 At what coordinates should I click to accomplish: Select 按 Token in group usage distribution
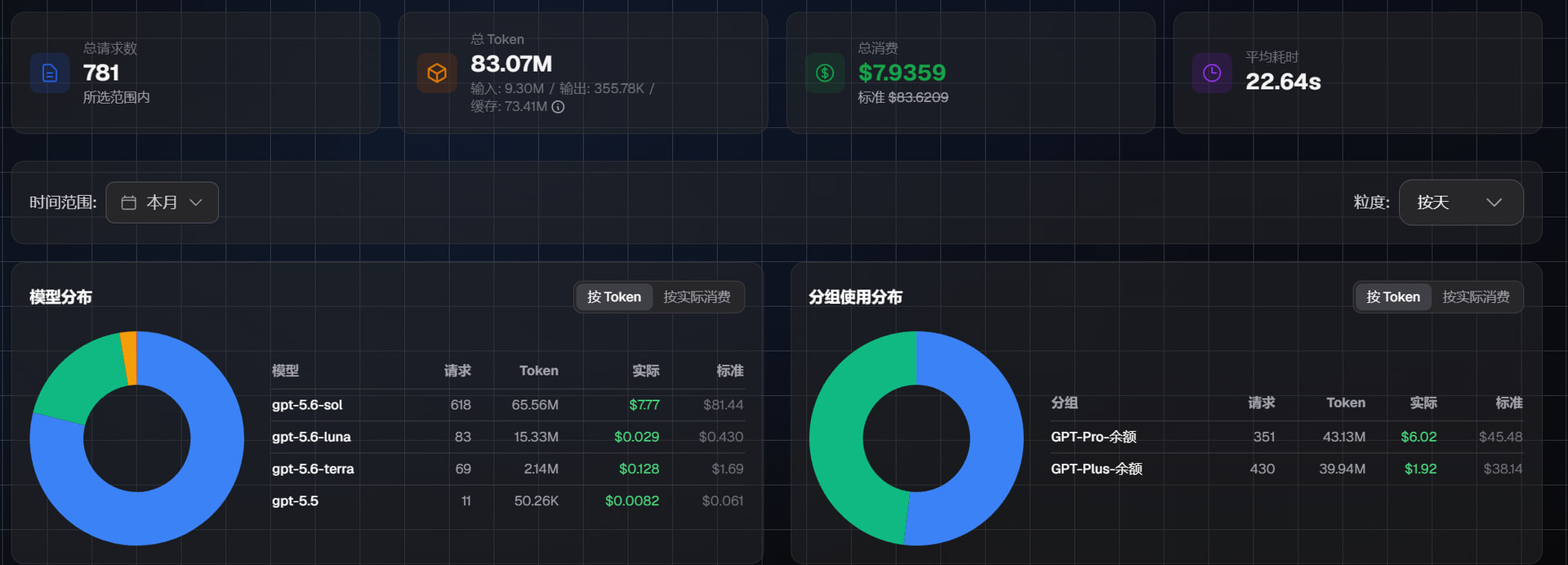(1393, 297)
